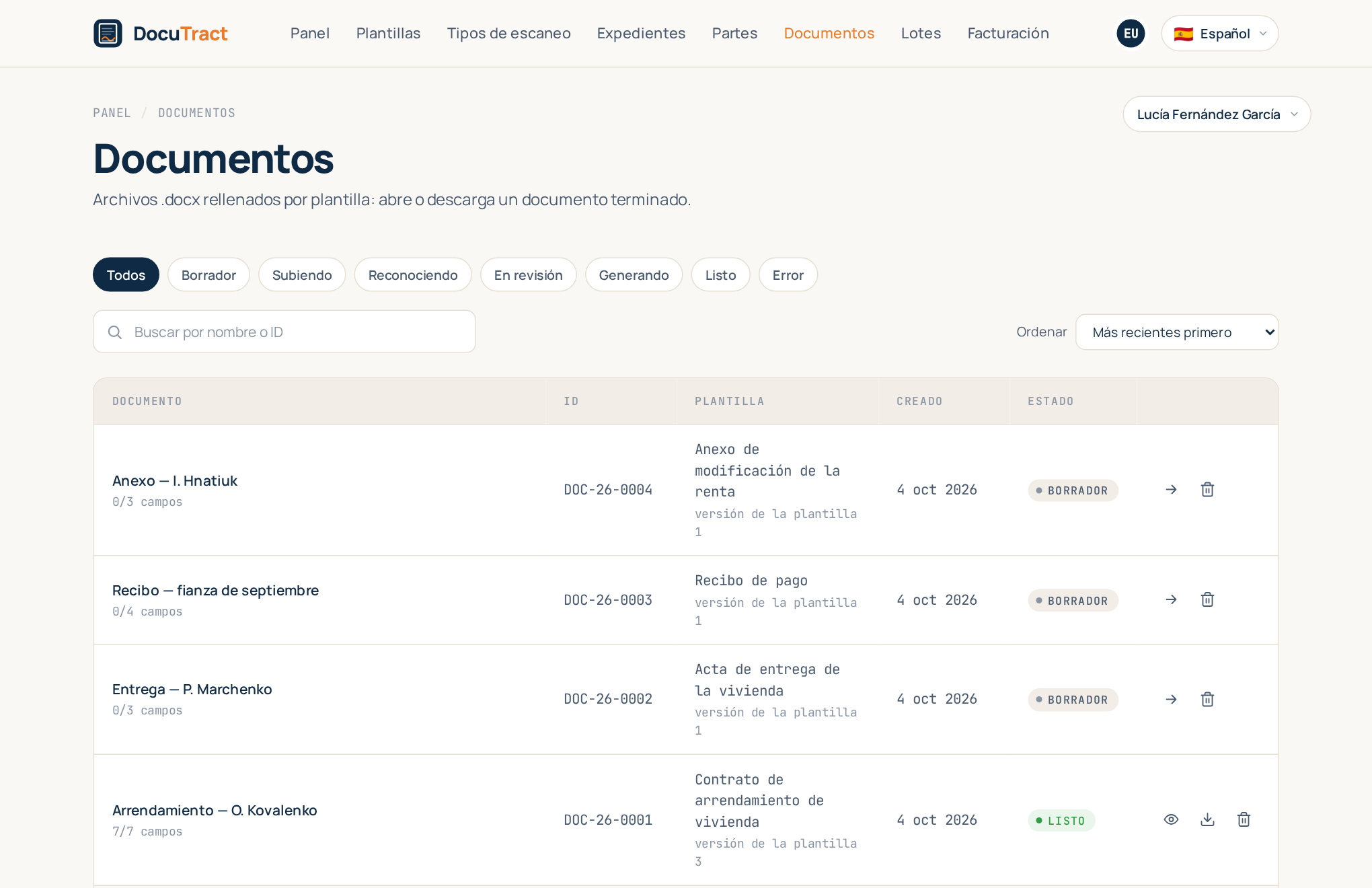Image resolution: width=1372 pixels, height=888 pixels.
Task: Click ID DOC-26-0003
Action: pos(608,600)
